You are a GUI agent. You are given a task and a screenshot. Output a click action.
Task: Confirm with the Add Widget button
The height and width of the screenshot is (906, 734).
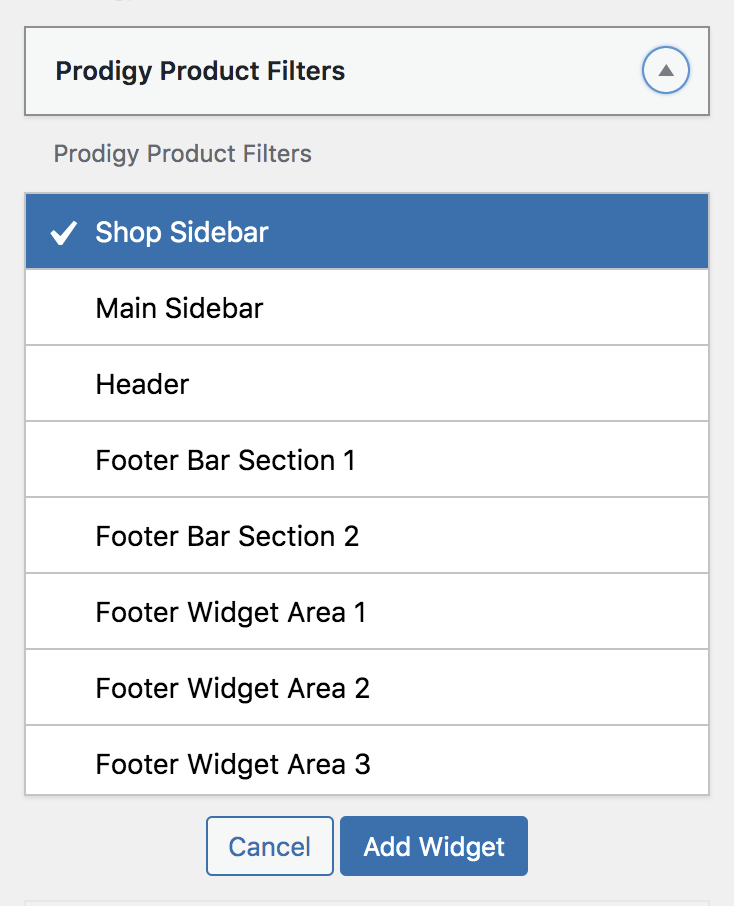tap(433, 846)
